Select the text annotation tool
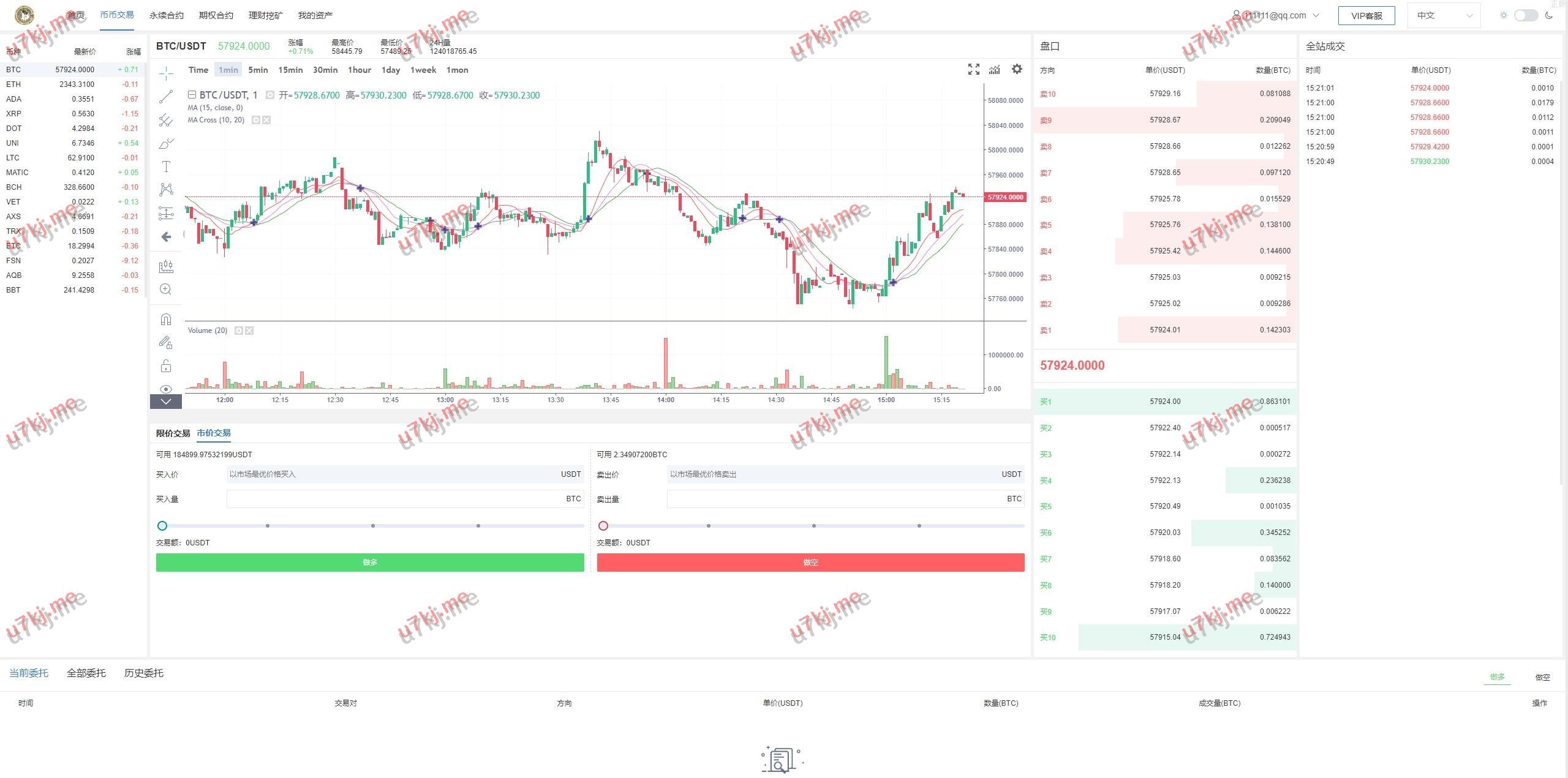 (x=166, y=166)
